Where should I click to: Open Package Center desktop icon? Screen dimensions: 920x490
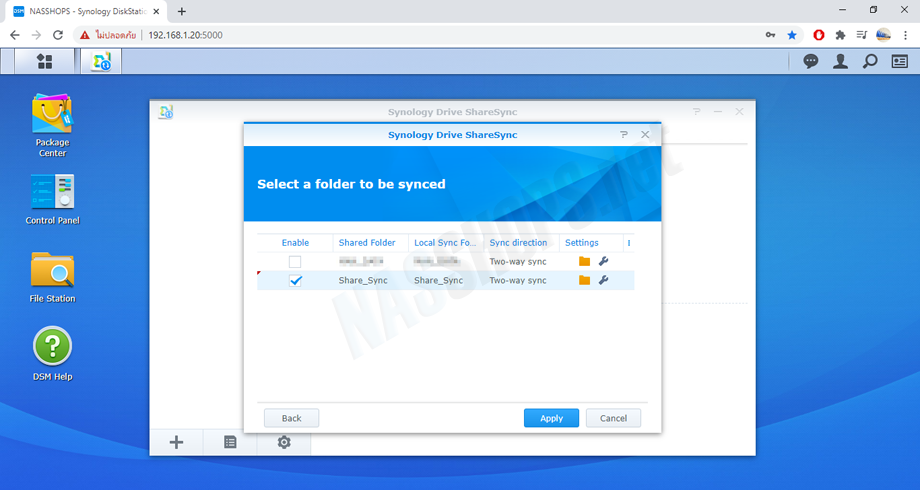(52, 126)
